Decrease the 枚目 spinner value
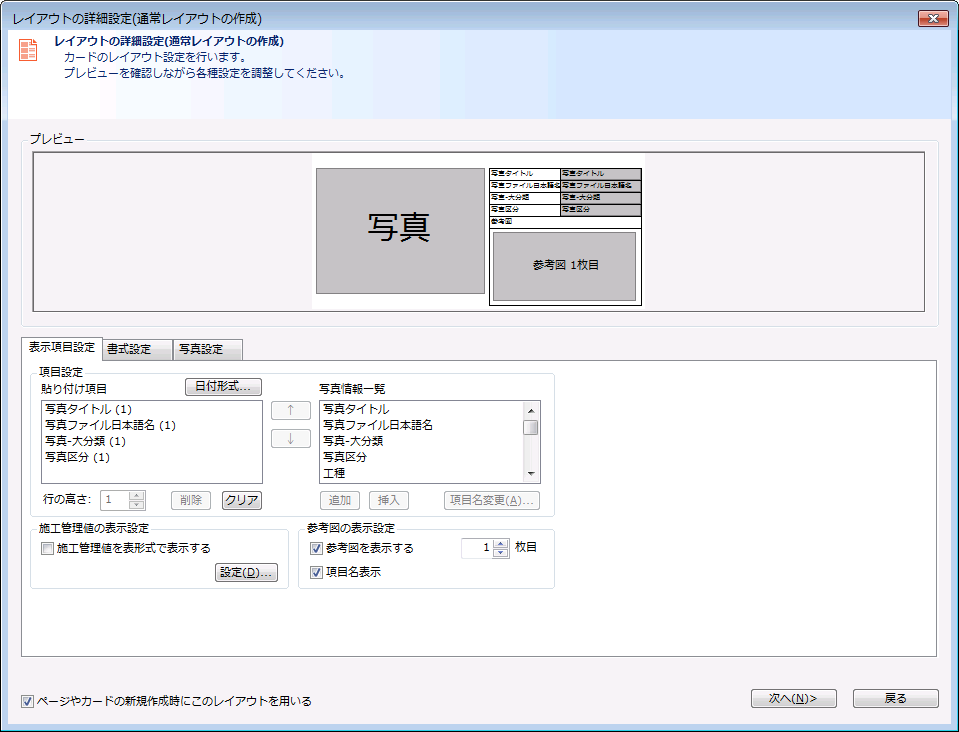 click(501, 553)
